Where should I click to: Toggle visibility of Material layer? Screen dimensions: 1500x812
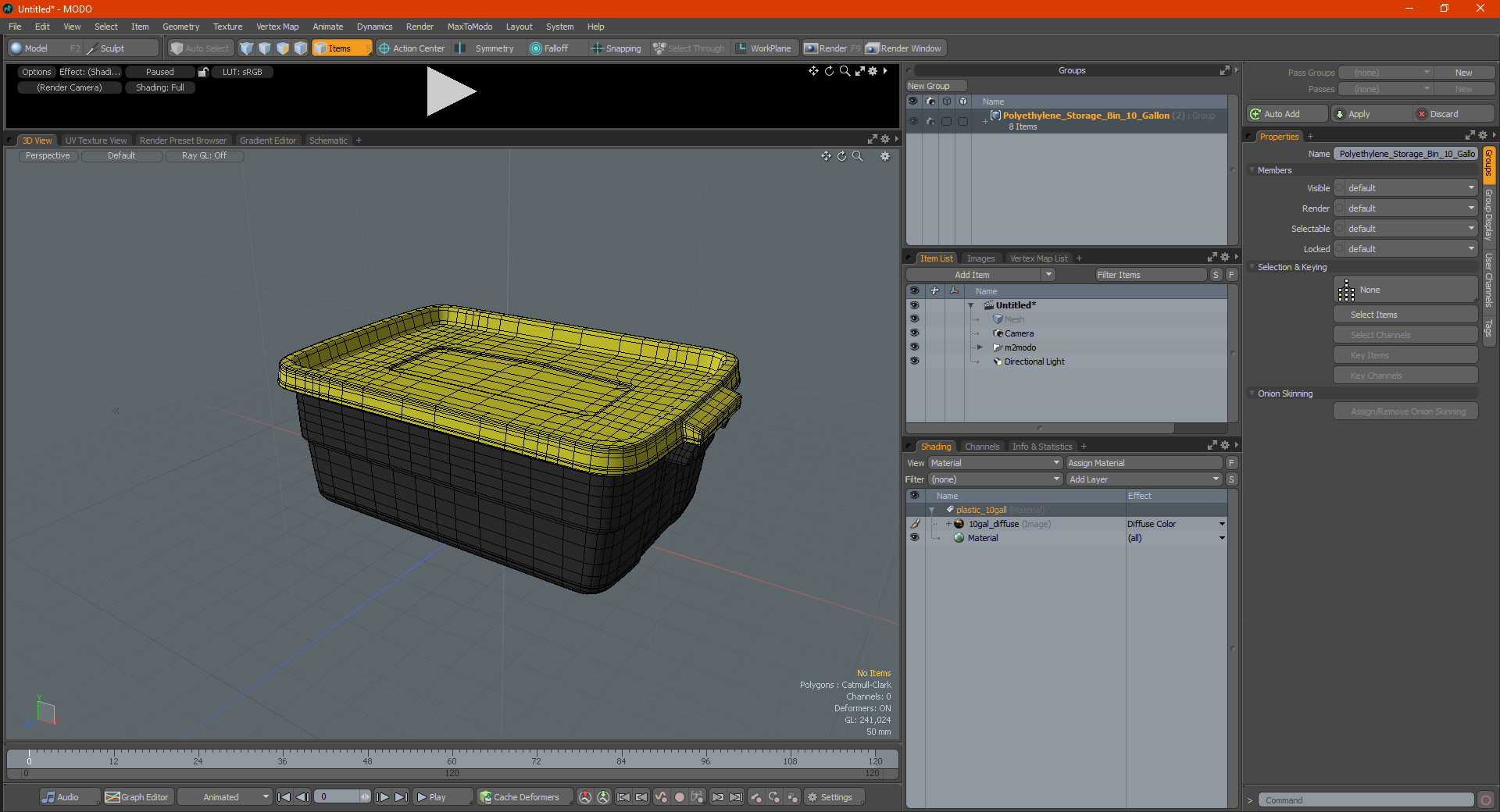[x=914, y=538]
